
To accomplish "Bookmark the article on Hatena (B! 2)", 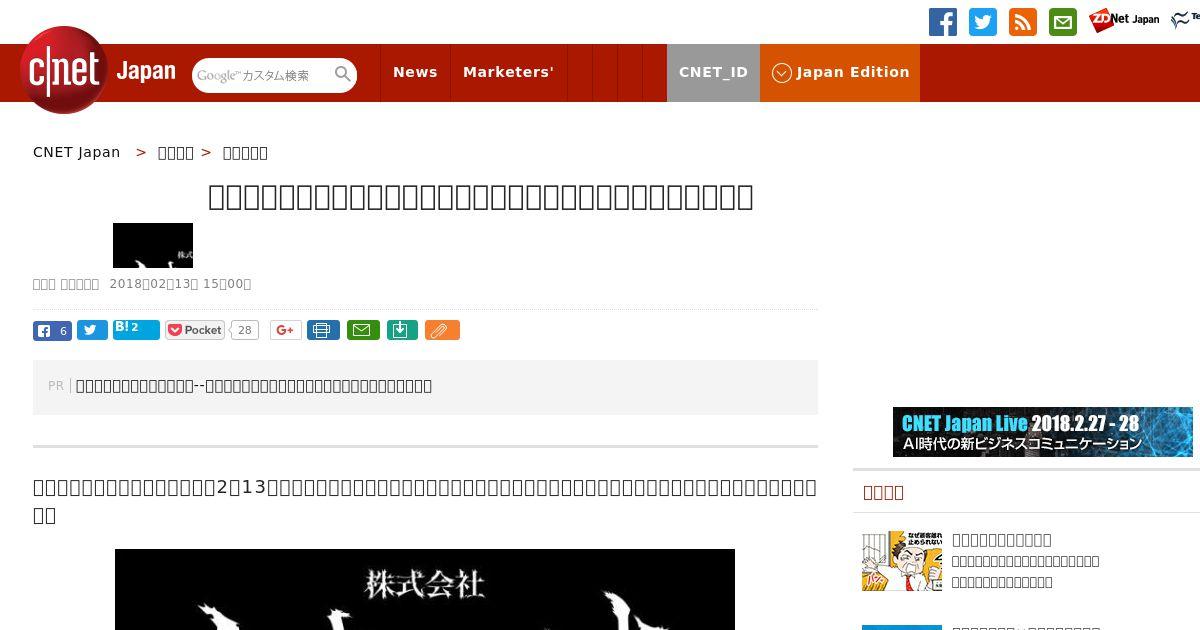I will click(x=136, y=329).
